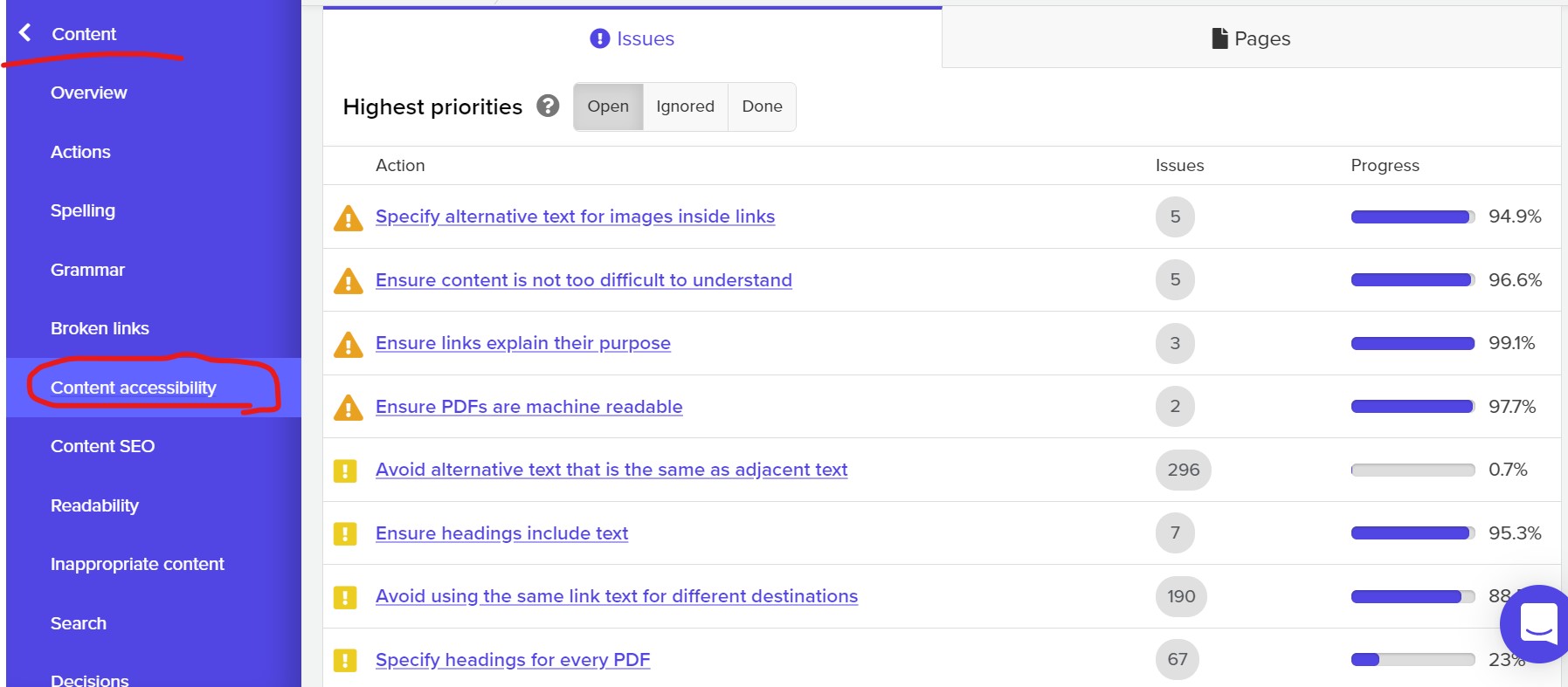
Task: Select the Done filter toggle
Action: point(762,106)
